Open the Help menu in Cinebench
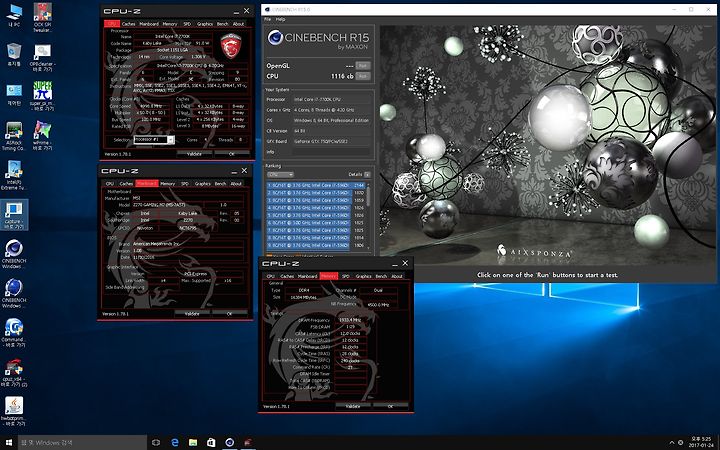This screenshot has width=720, height=450. click(x=280, y=19)
